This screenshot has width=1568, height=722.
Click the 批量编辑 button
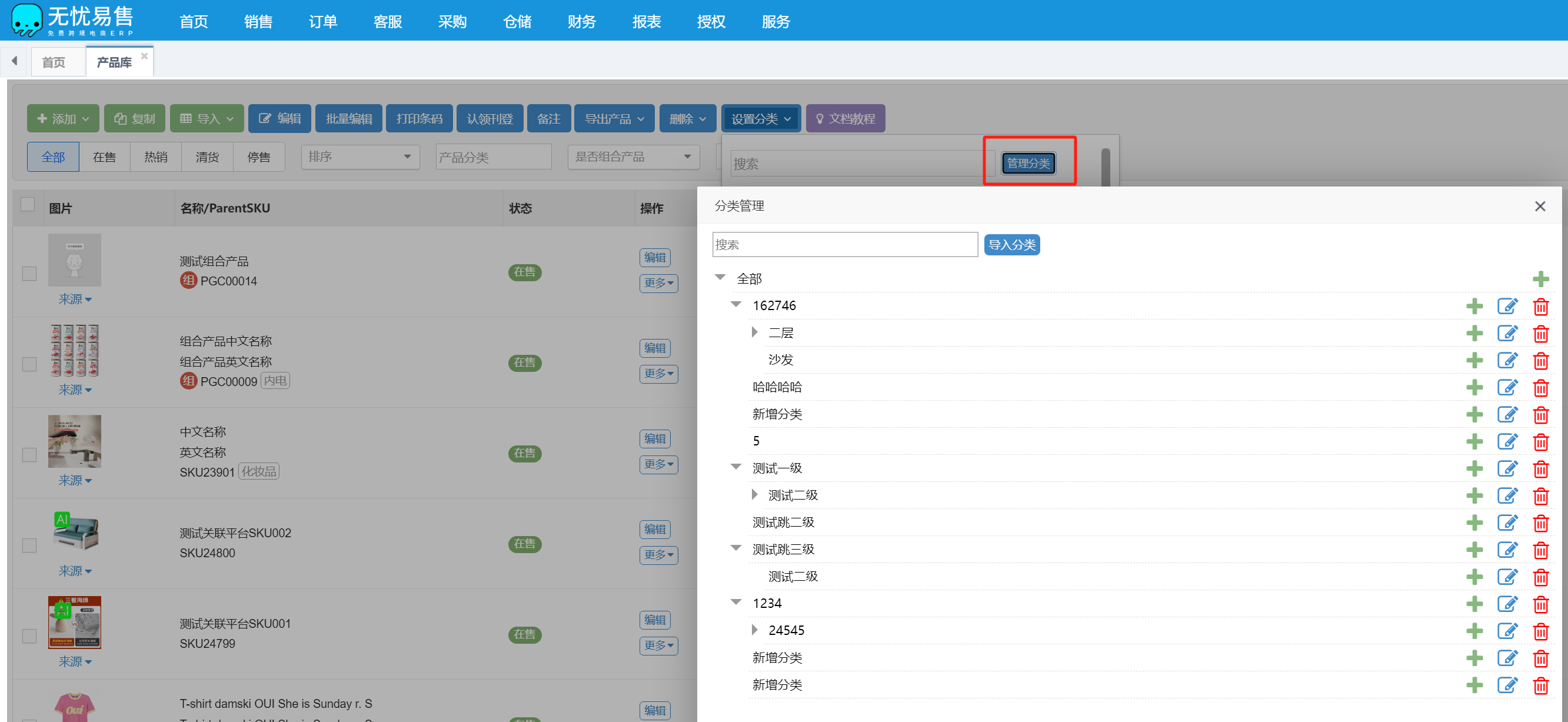[x=349, y=119]
